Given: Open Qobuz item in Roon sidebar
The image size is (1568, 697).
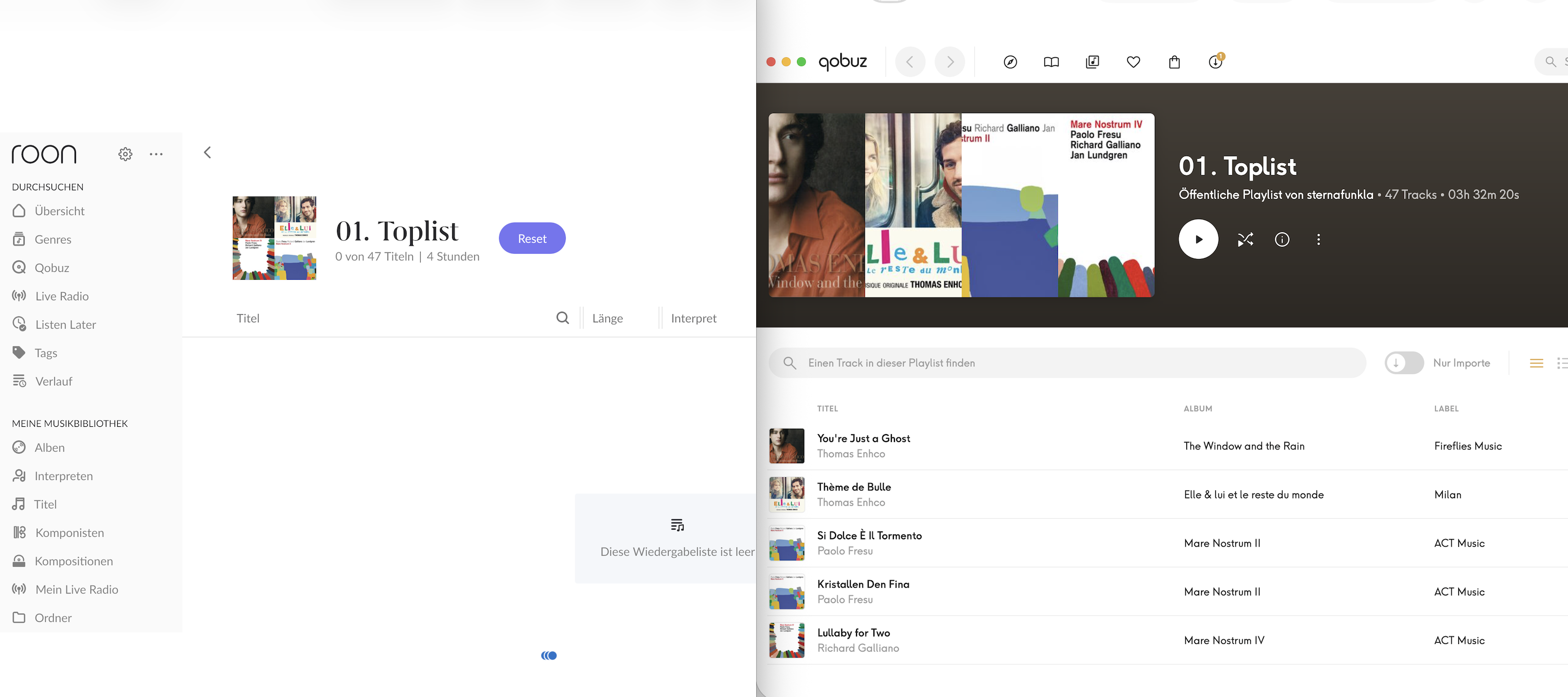Looking at the screenshot, I should click(x=51, y=268).
